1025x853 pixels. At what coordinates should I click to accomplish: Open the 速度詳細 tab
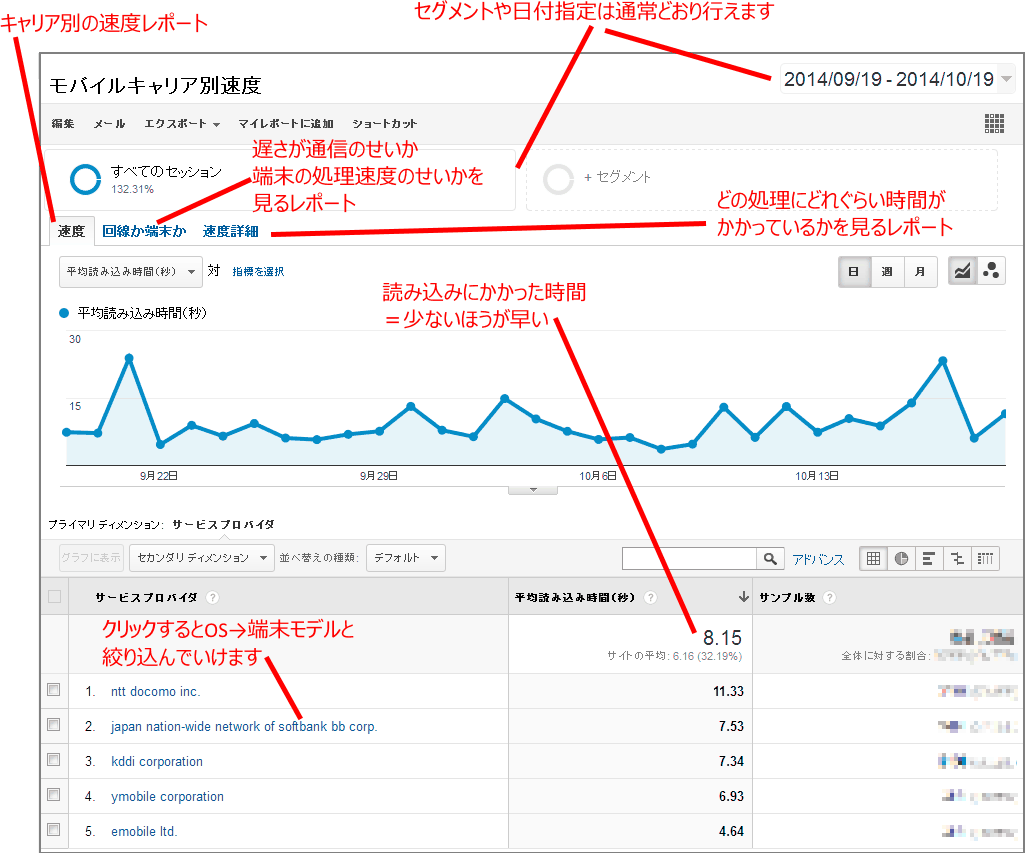tap(230, 231)
